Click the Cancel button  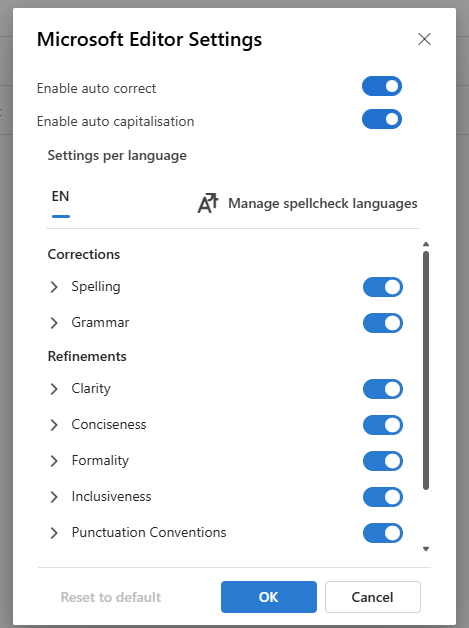point(372,597)
